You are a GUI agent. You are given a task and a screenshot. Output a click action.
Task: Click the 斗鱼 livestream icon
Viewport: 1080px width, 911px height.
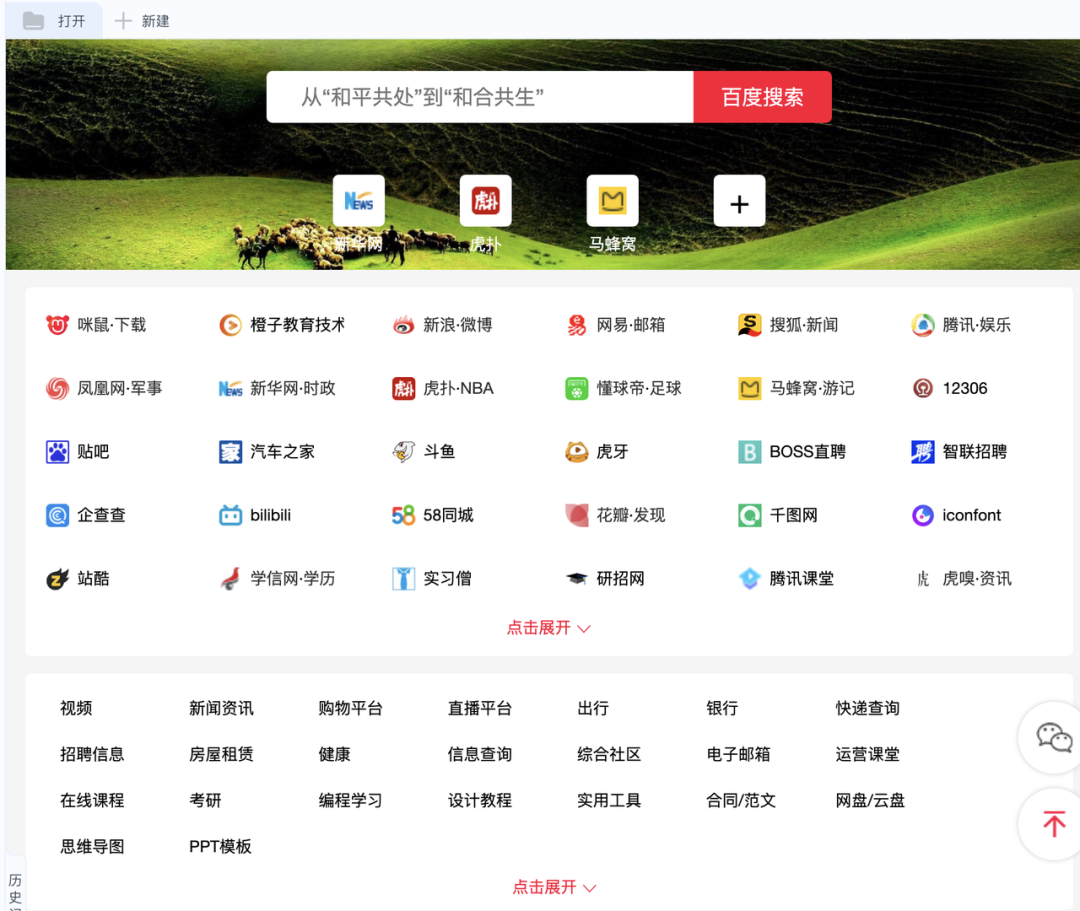[424, 451]
